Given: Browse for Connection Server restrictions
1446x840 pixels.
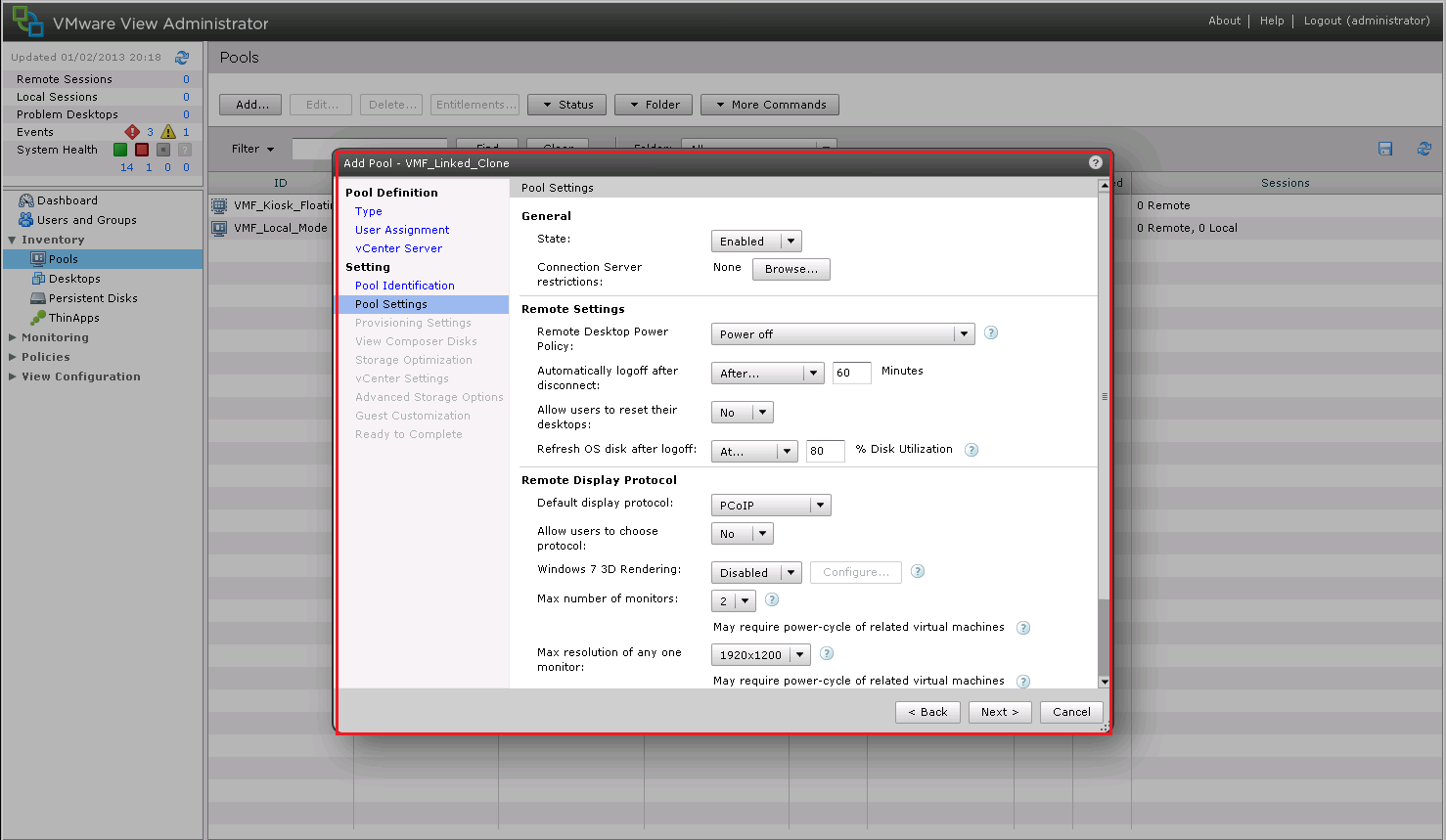Looking at the screenshot, I should [791, 269].
